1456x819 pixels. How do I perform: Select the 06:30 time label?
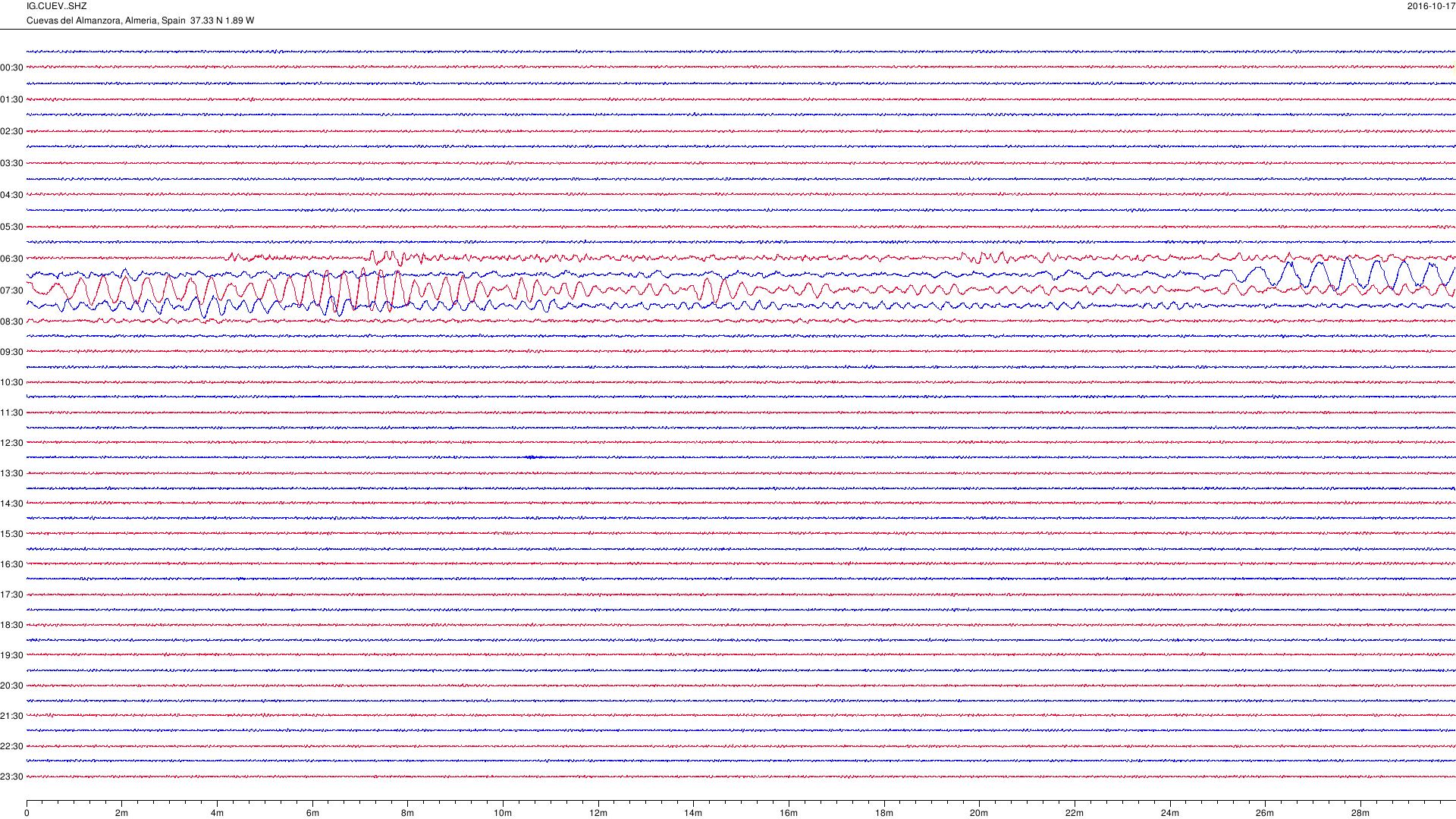pyautogui.click(x=11, y=259)
